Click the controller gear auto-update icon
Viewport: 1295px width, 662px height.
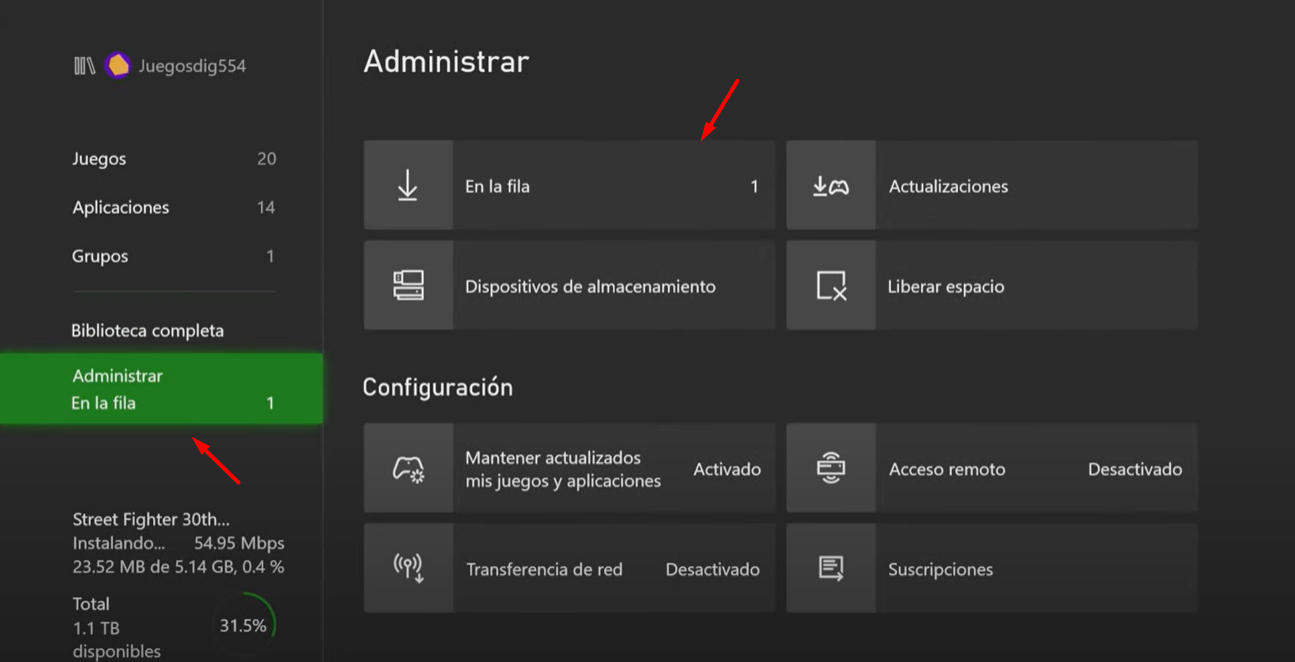click(x=408, y=469)
